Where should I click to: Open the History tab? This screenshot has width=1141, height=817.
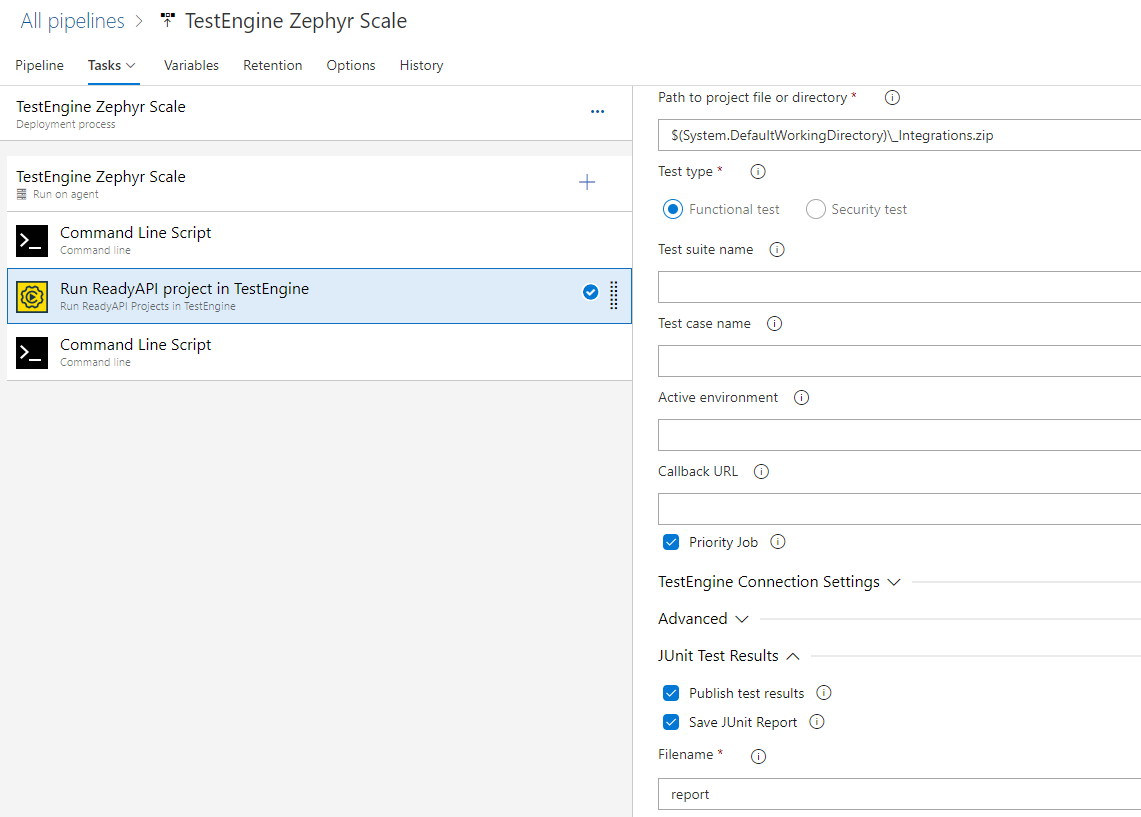pyautogui.click(x=421, y=65)
